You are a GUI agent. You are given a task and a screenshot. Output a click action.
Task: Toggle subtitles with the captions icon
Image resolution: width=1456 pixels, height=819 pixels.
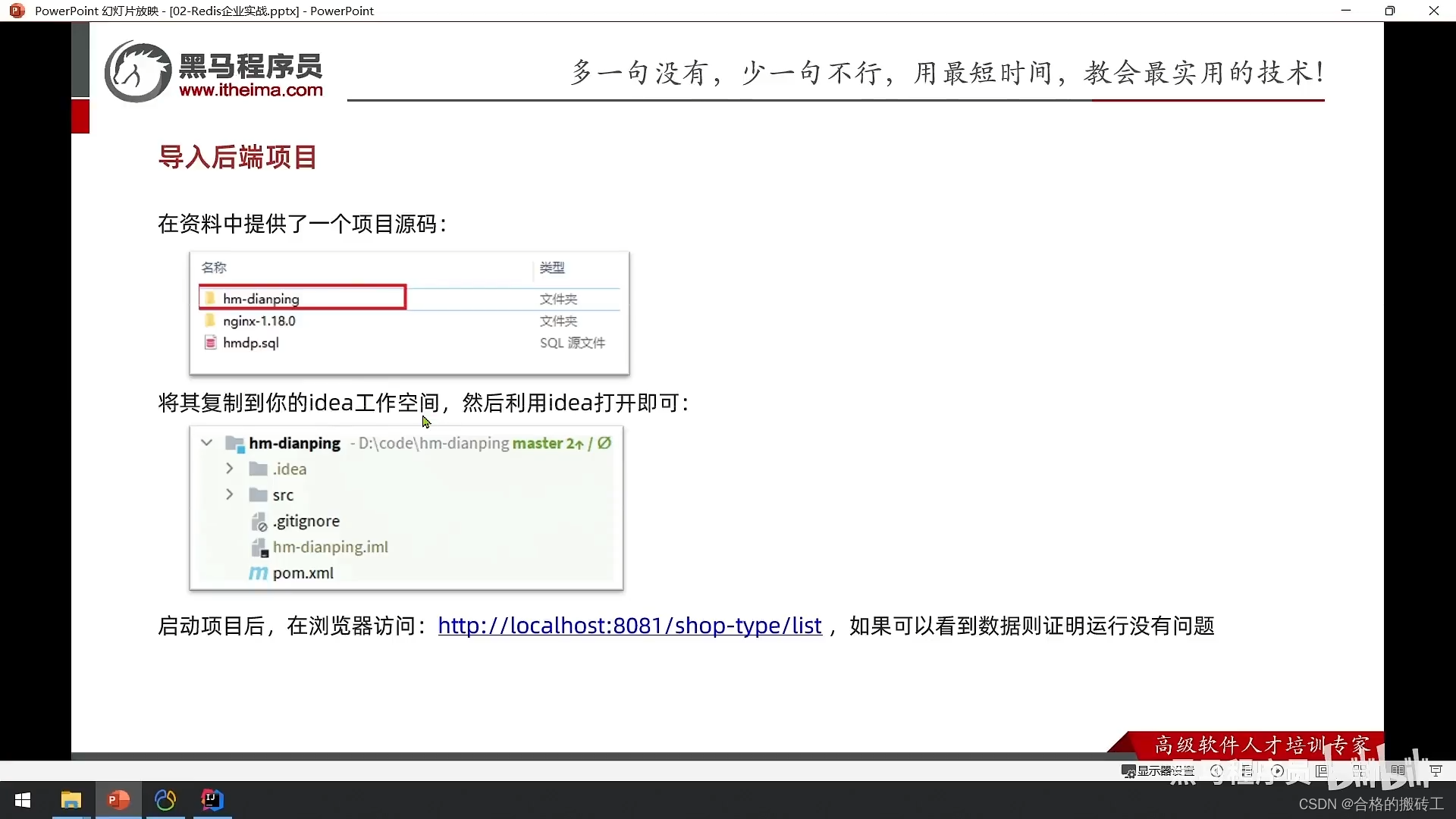(x=1397, y=770)
